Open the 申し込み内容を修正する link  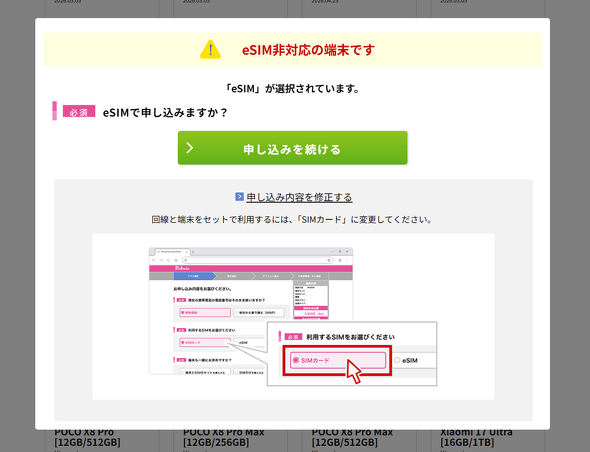[x=299, y=197]
